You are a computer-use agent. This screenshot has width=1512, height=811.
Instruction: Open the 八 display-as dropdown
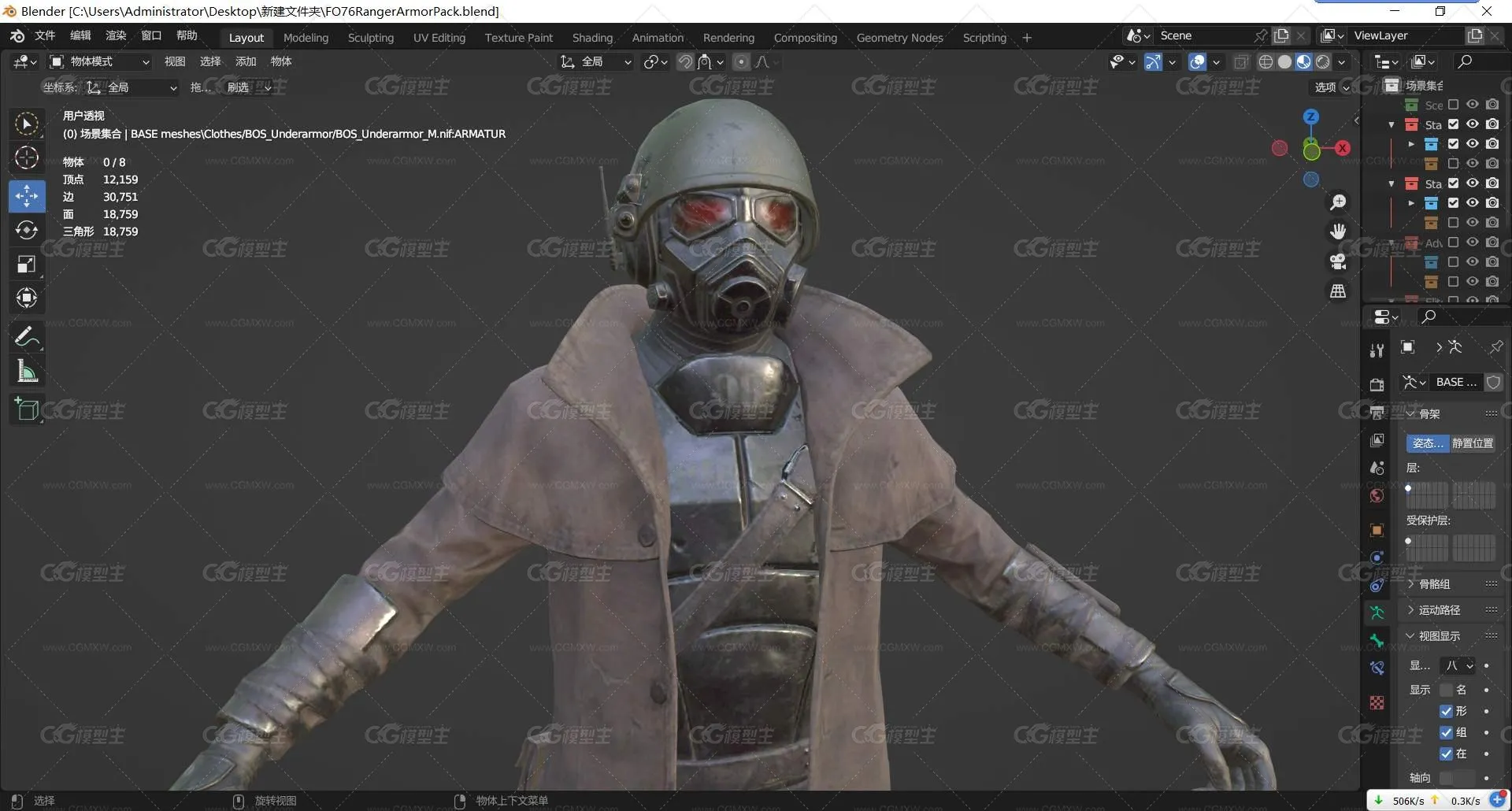[1459, 666]
